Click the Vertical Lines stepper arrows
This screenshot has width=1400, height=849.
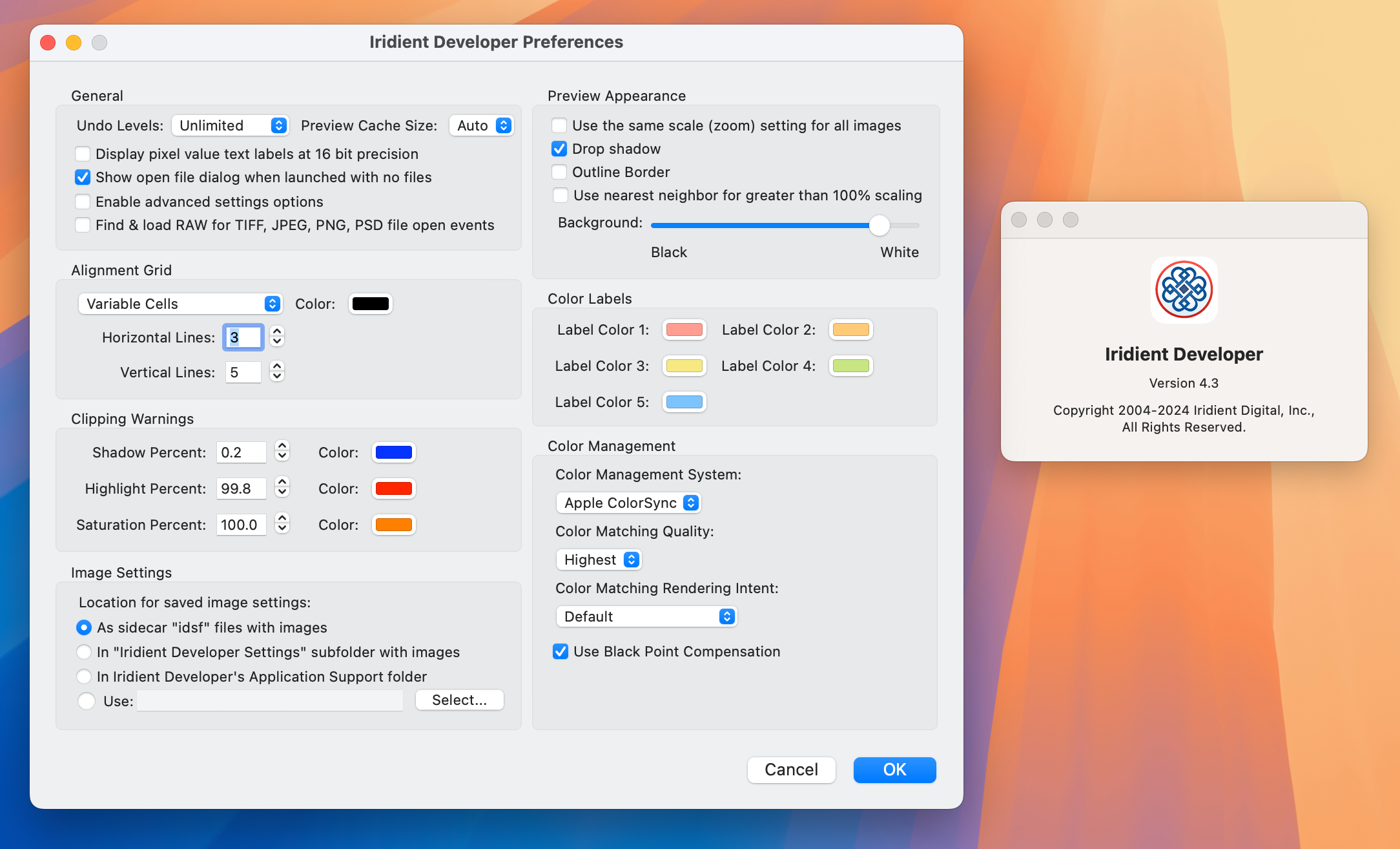click(277, 372)
